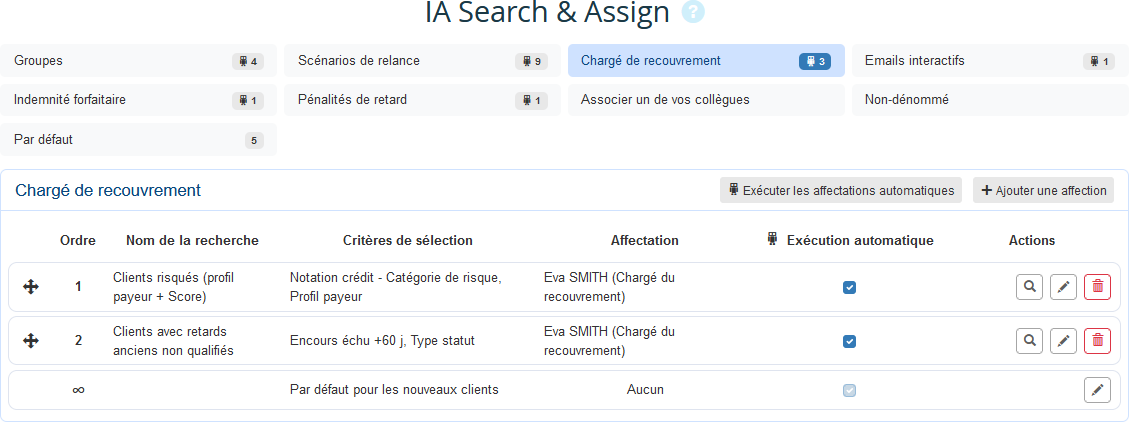Click Ajouter une affection button

[1043, 190]
